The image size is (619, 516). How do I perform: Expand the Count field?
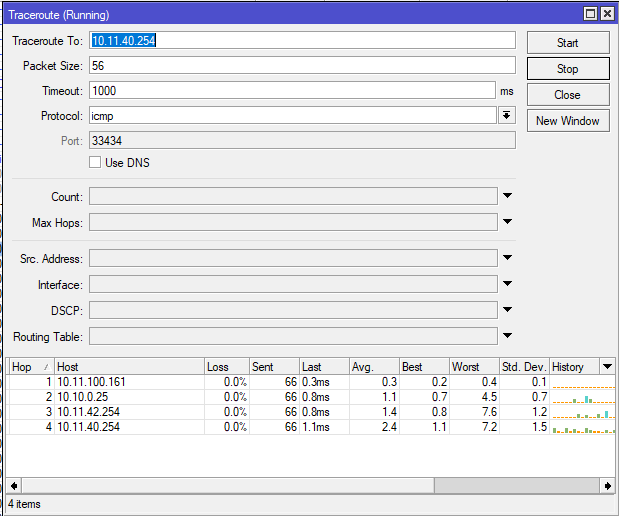point(507,196)
